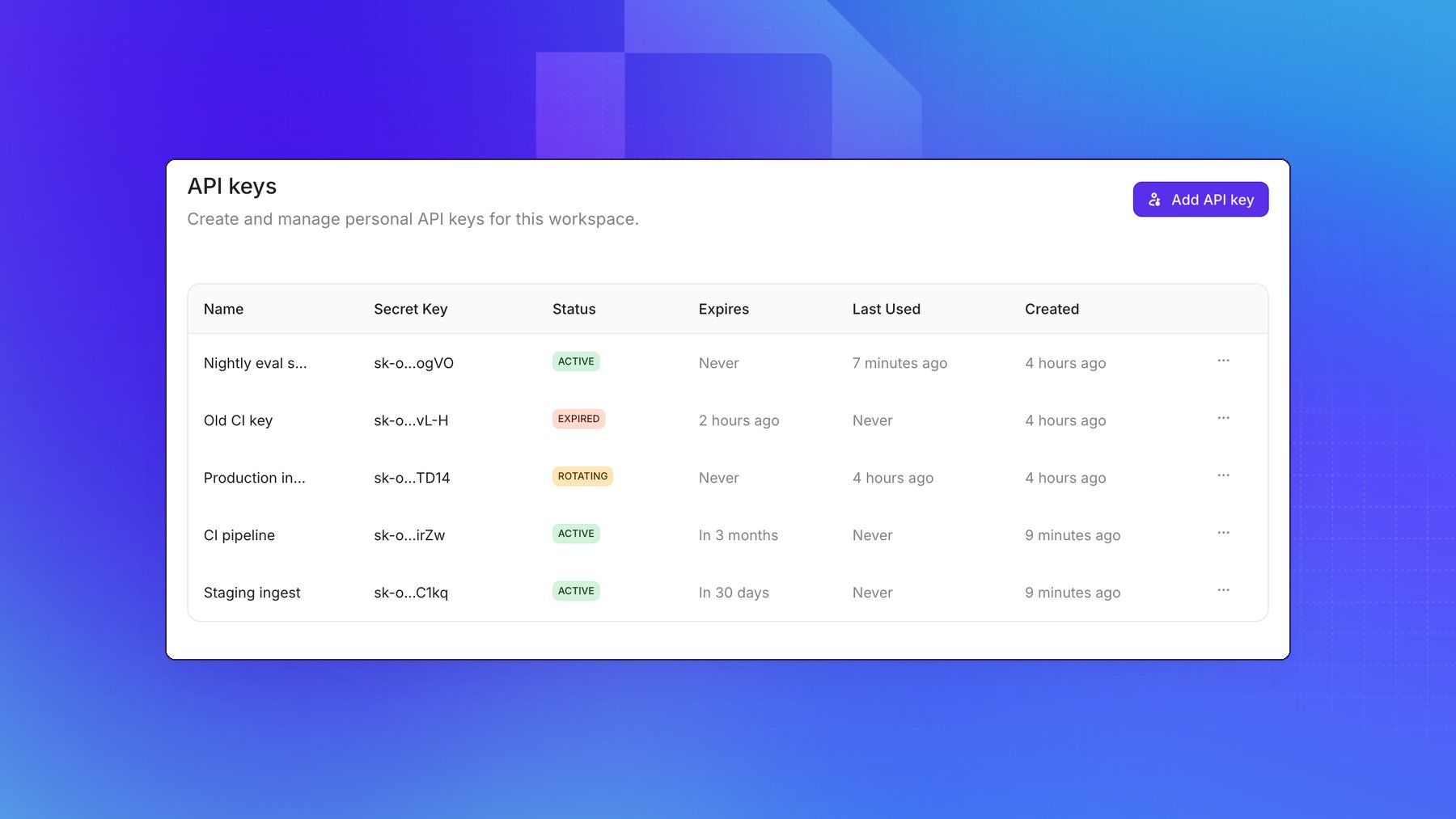Click ACTIVE badge in Staging ingest row
This screenshot has height=819, width=1456.
click(576, 591)
